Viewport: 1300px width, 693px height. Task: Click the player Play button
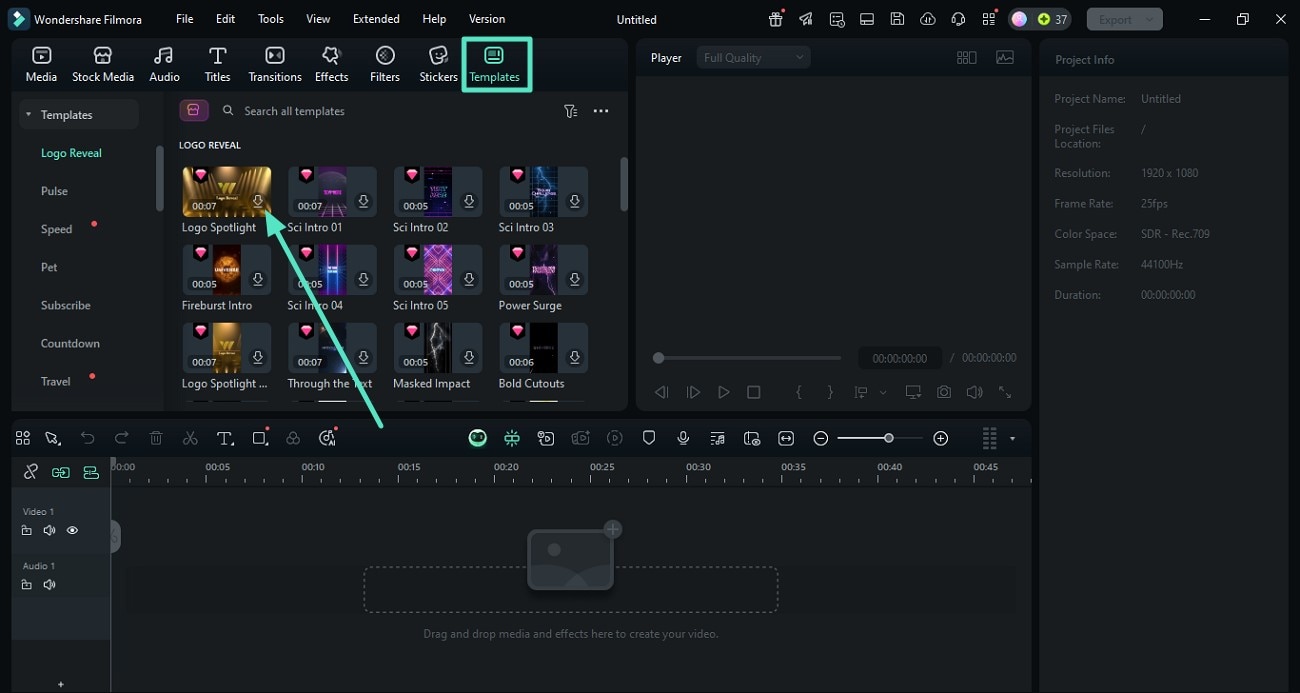(x=723, y=393)
